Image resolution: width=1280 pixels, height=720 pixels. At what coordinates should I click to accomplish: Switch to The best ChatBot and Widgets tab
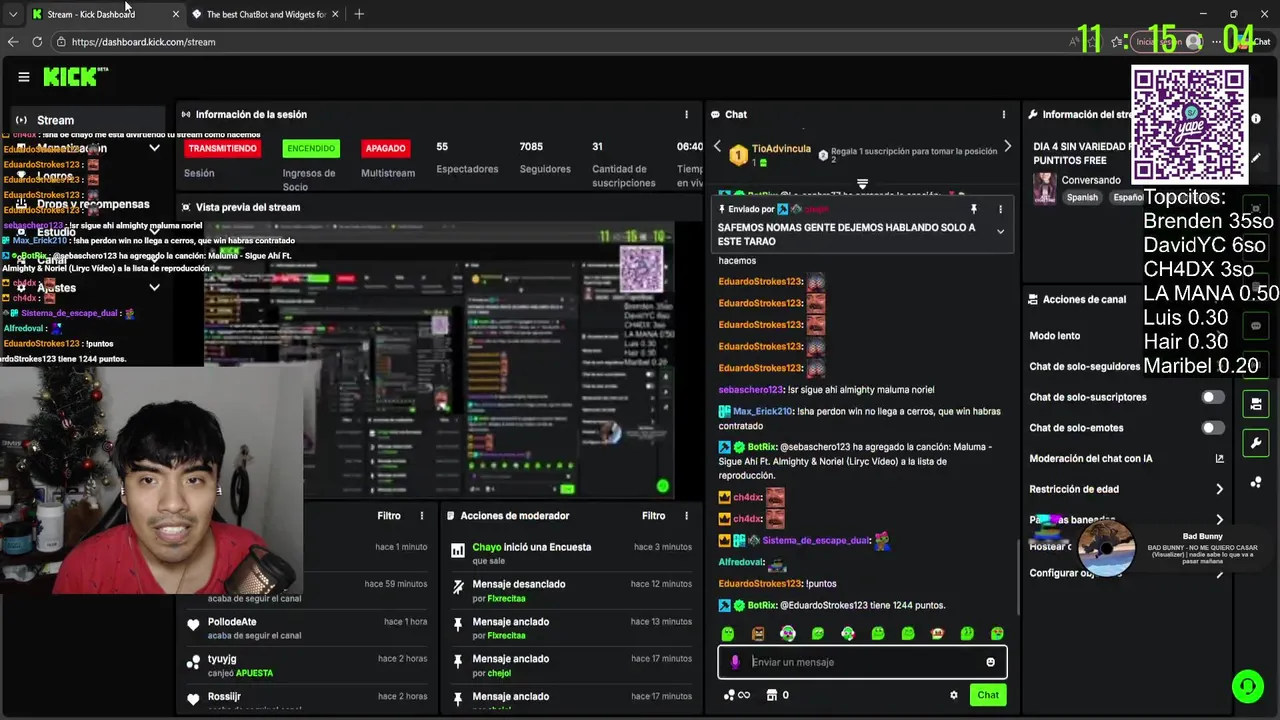pos(266,14)
